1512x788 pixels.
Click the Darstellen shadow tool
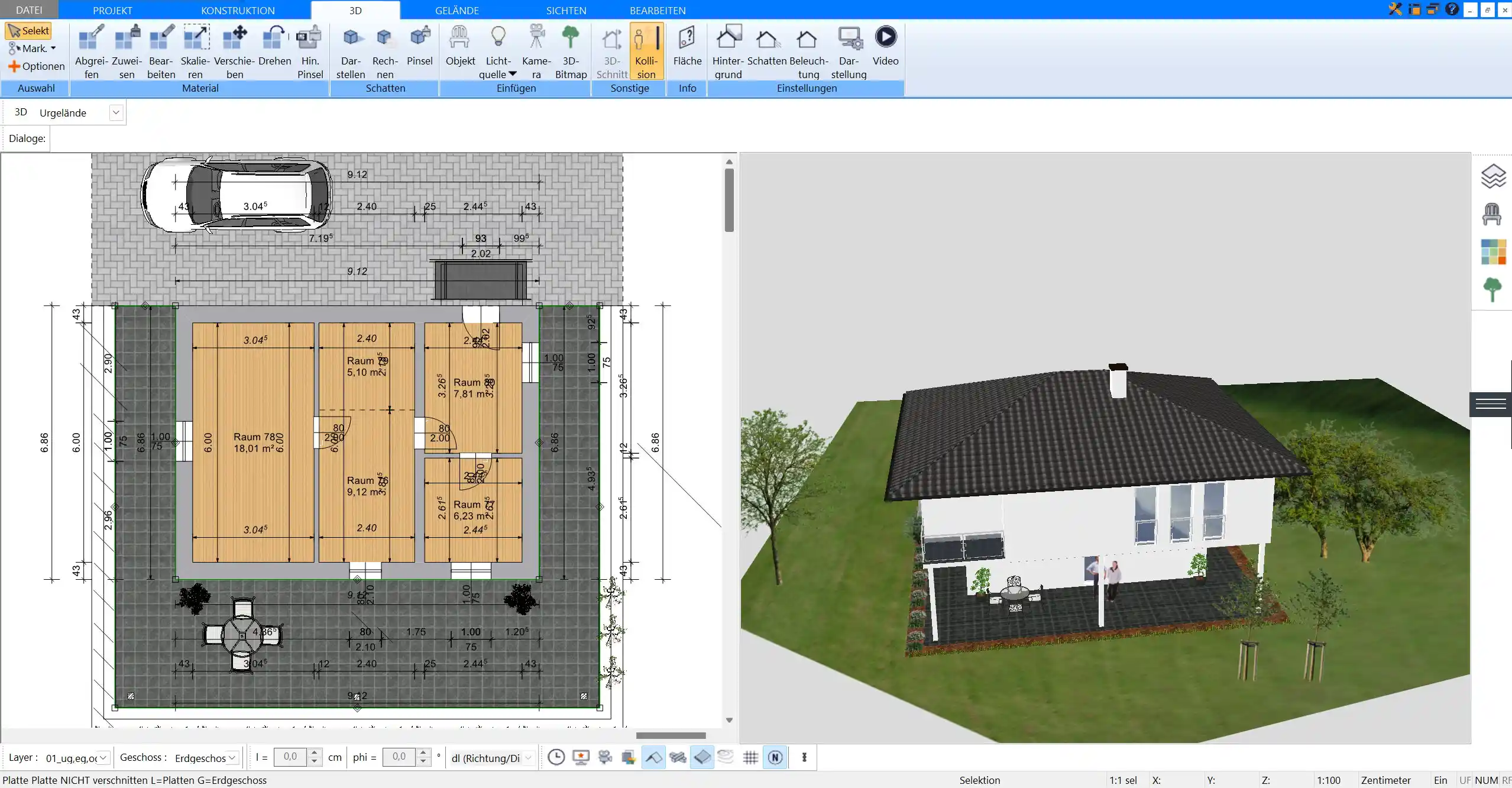[351, 51]
